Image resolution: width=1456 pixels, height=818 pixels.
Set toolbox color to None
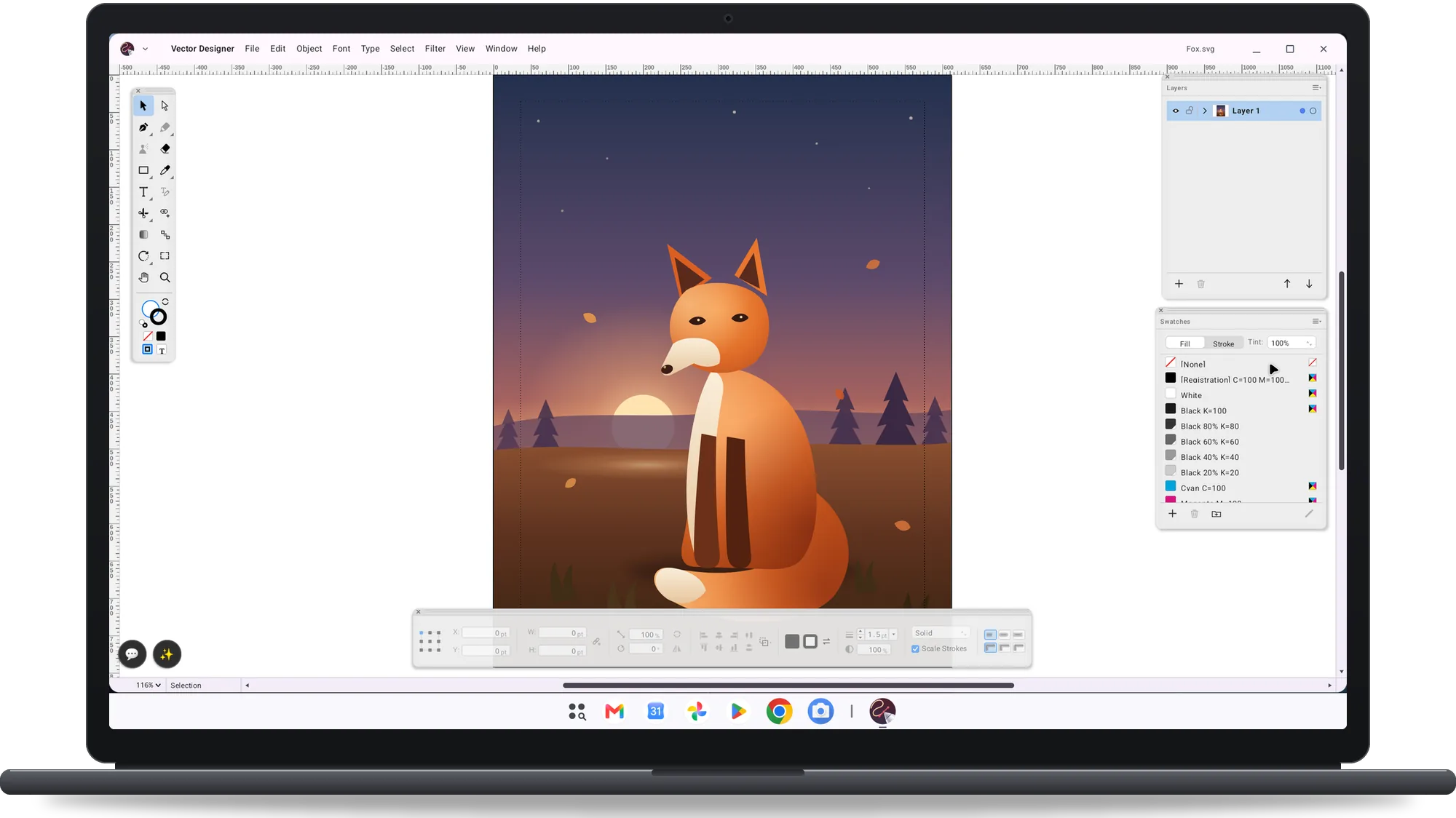[x=148, y=336]
